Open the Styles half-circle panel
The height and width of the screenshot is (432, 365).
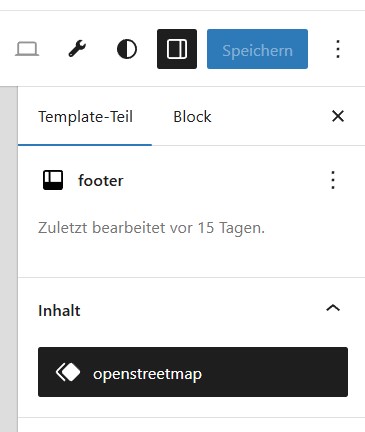point(127,49)
